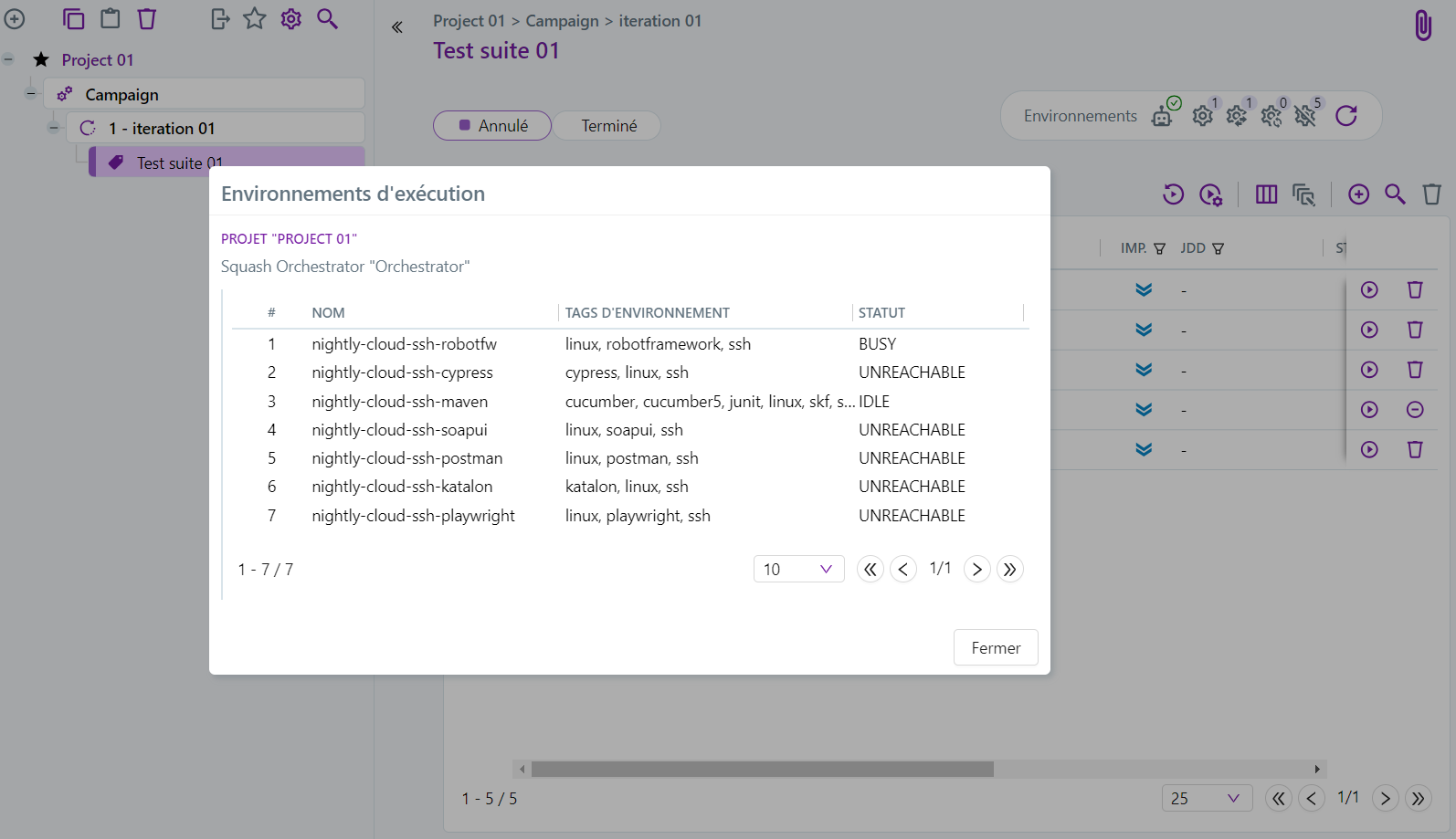Collapse the Project 01 tree node

[8, 59]
